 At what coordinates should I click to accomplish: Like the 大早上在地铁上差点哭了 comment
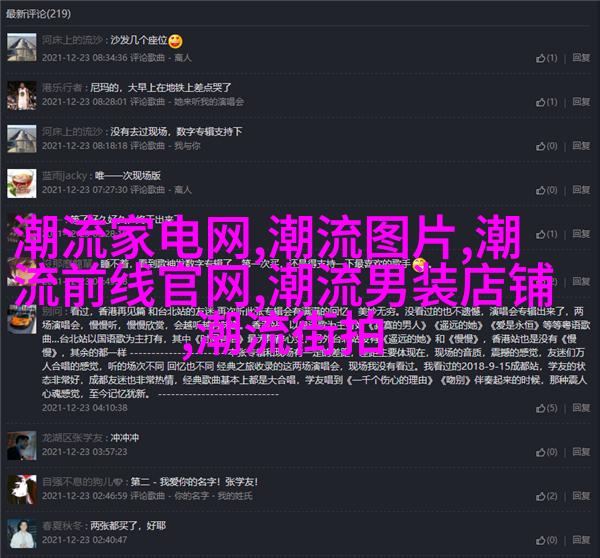coord(546,102)
